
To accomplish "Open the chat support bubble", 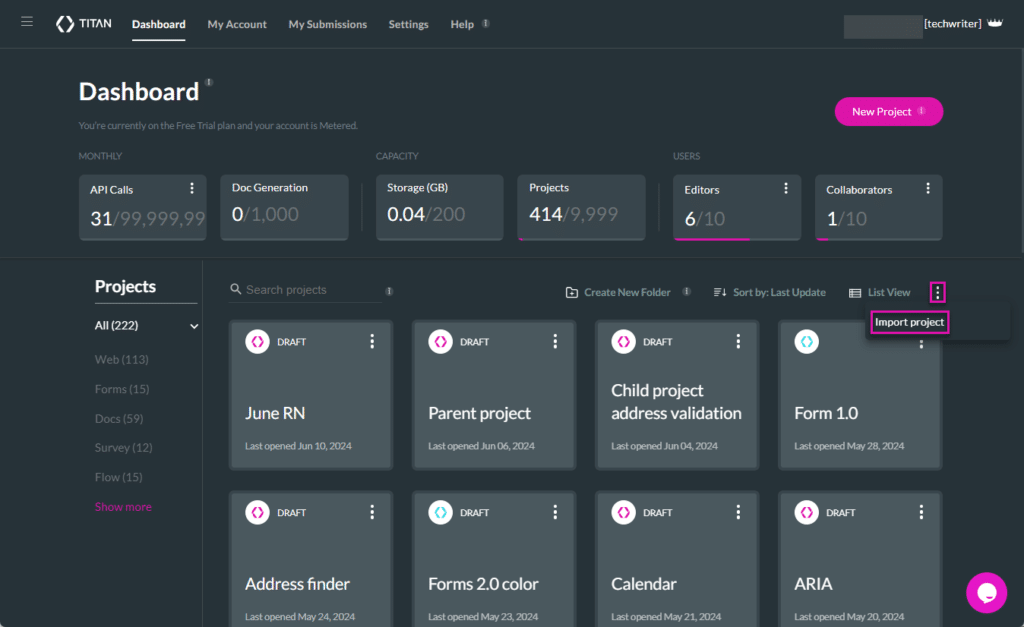I will [x=986, y=592].
